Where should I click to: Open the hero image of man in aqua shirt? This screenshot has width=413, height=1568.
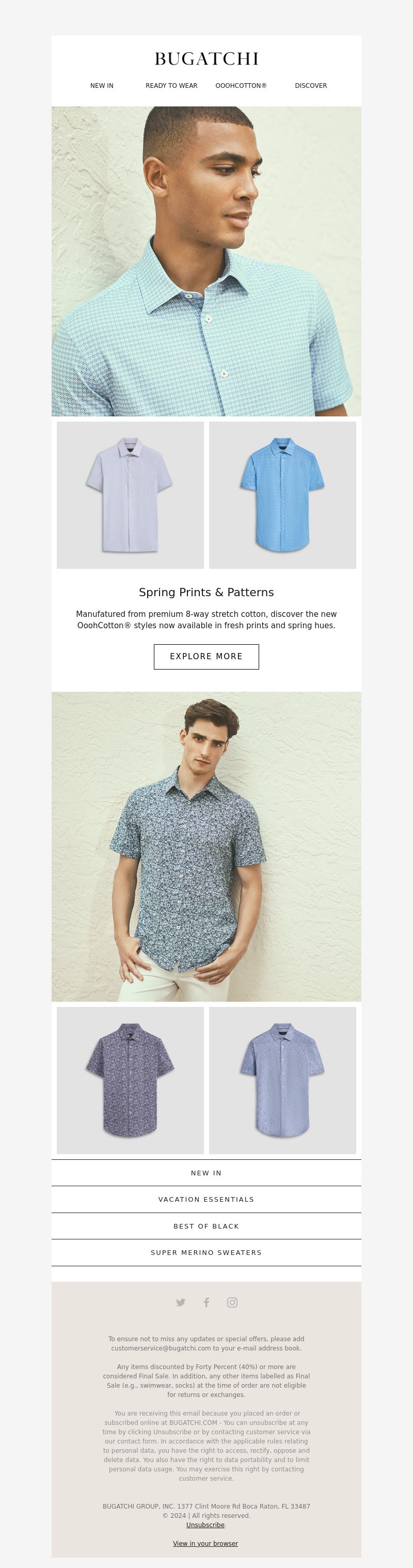coord(206,261)
